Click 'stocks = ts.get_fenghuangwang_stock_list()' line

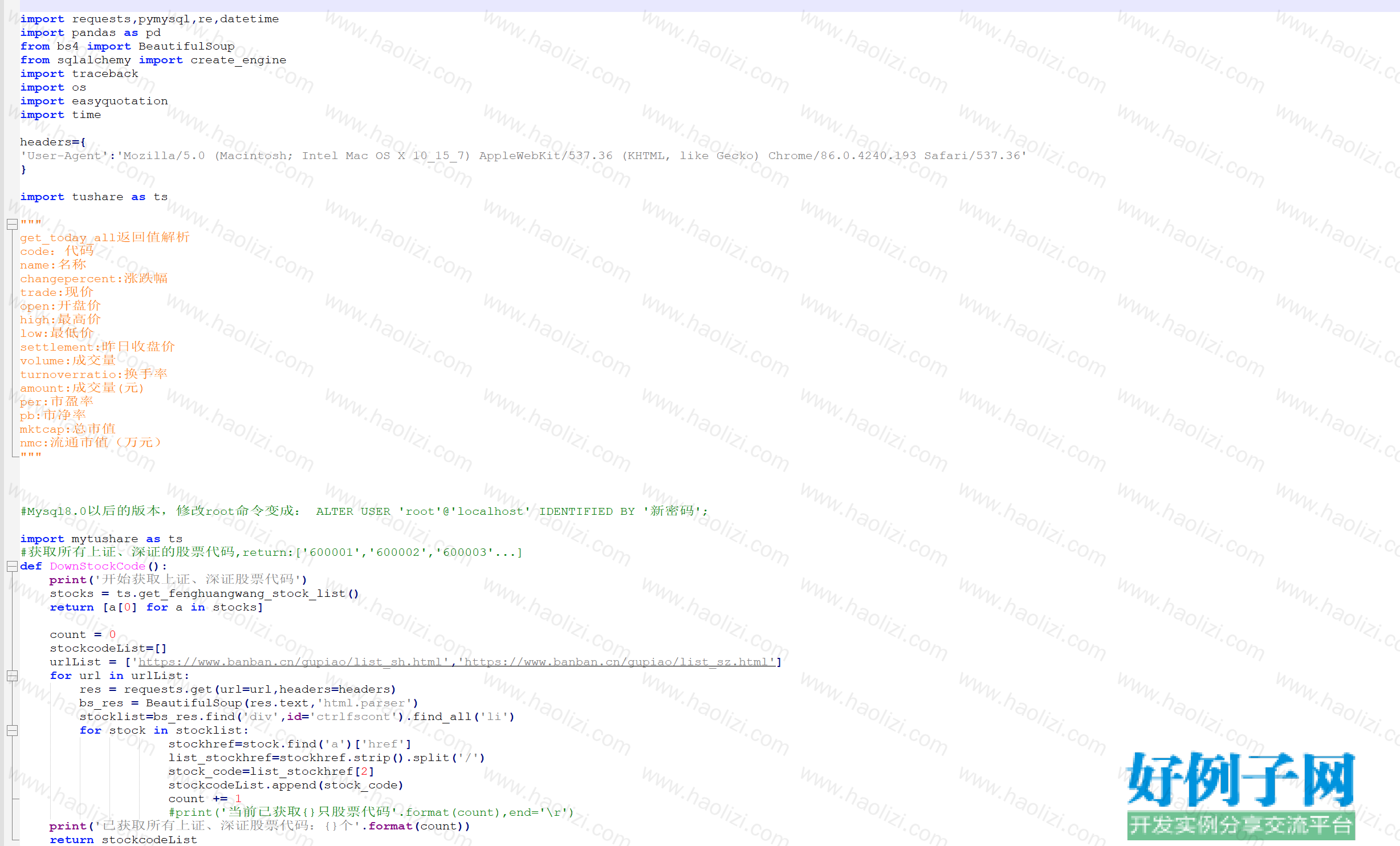click(205, 593)
